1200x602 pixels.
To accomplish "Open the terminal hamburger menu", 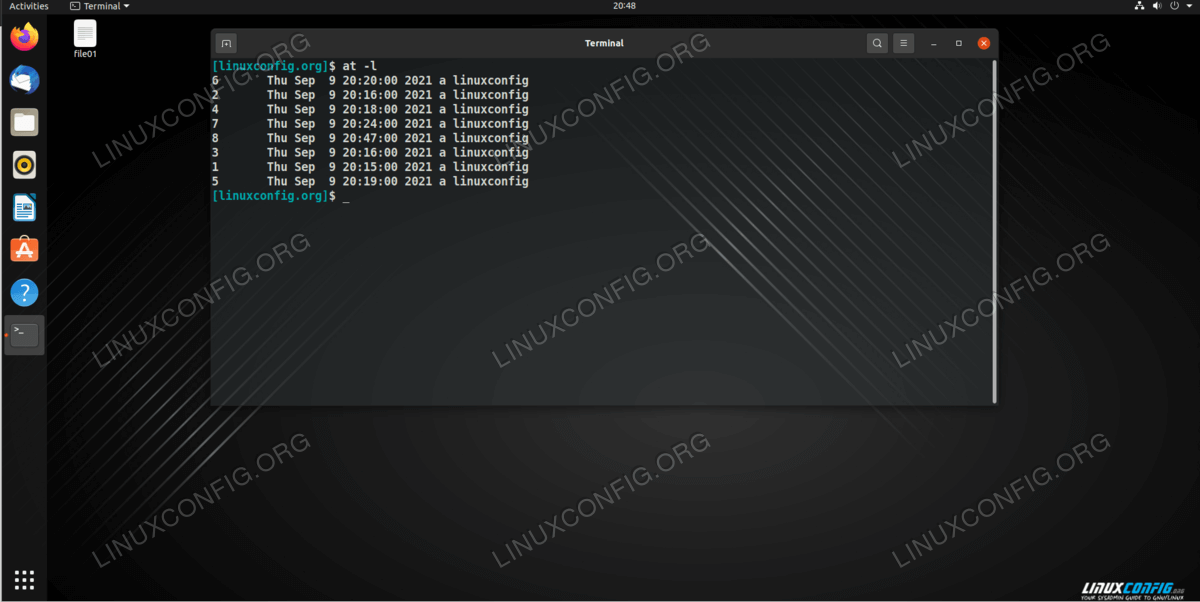I will tap(903, 43).
